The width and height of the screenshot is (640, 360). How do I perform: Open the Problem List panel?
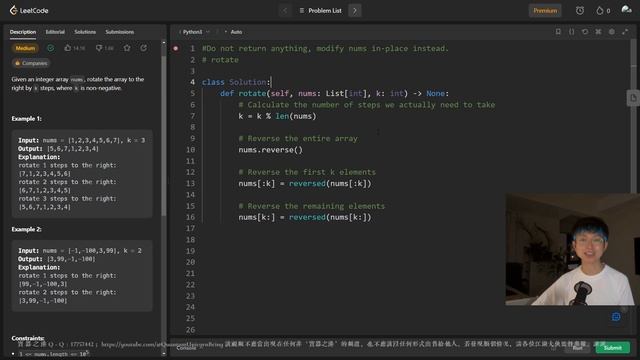click(x=321, y=11)
